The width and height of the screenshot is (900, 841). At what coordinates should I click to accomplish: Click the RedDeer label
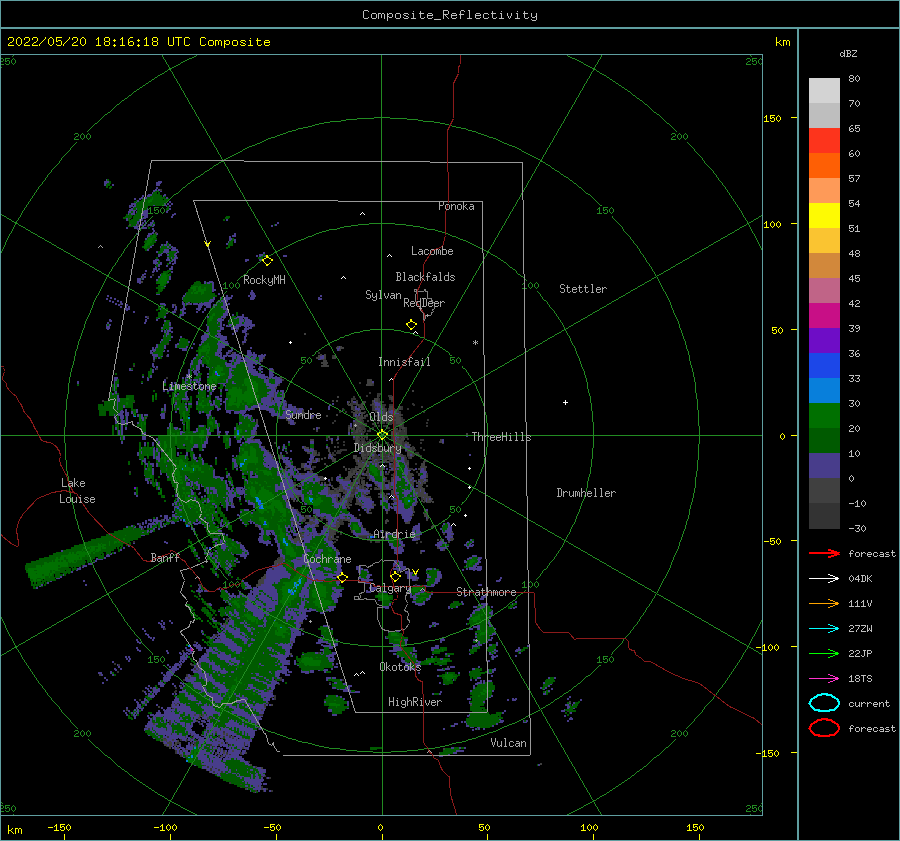(x=424, y=303)
